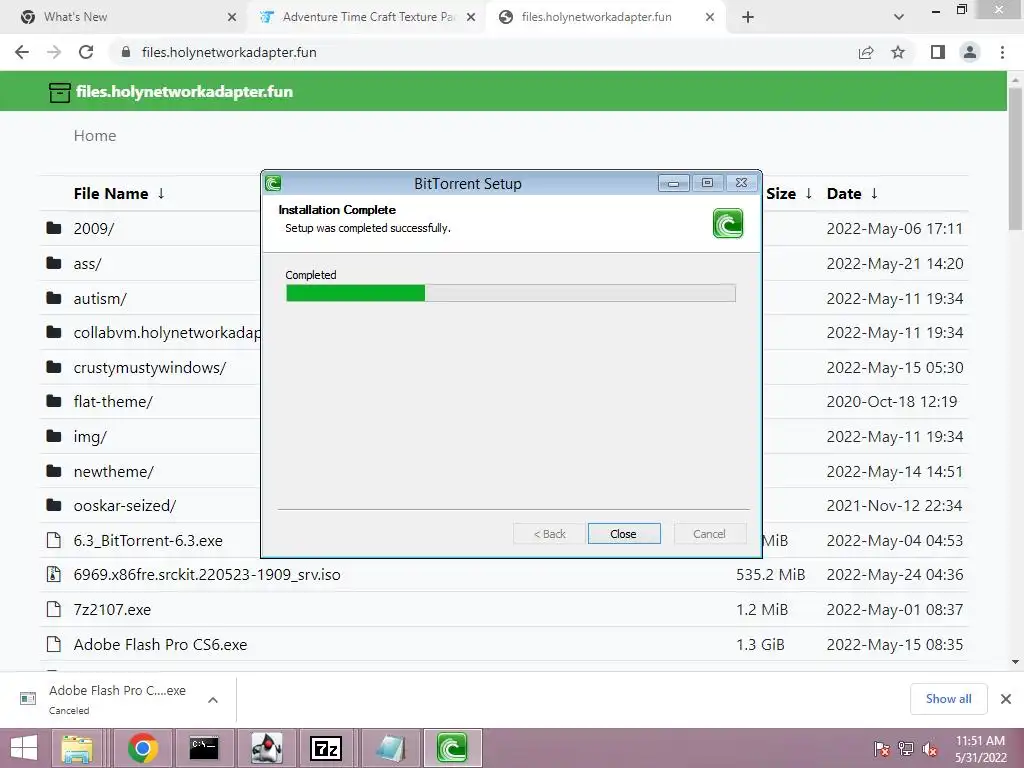Viewport: 1024px width, 768px height.
Task: Click the taskbar clock showing 11:51 AM
Action: (x=981, y=748)
